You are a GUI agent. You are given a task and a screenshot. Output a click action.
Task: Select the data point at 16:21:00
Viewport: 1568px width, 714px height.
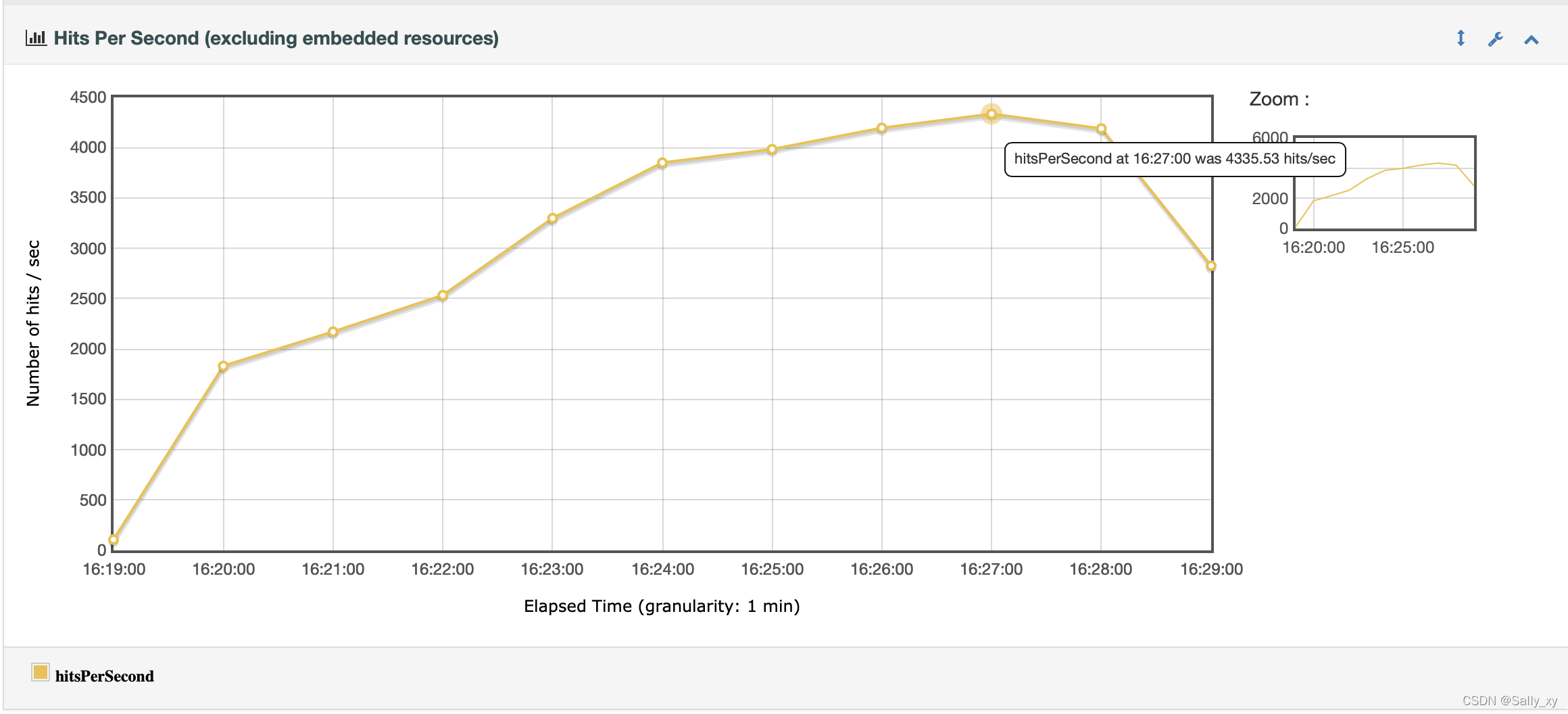tap(333, 332)
